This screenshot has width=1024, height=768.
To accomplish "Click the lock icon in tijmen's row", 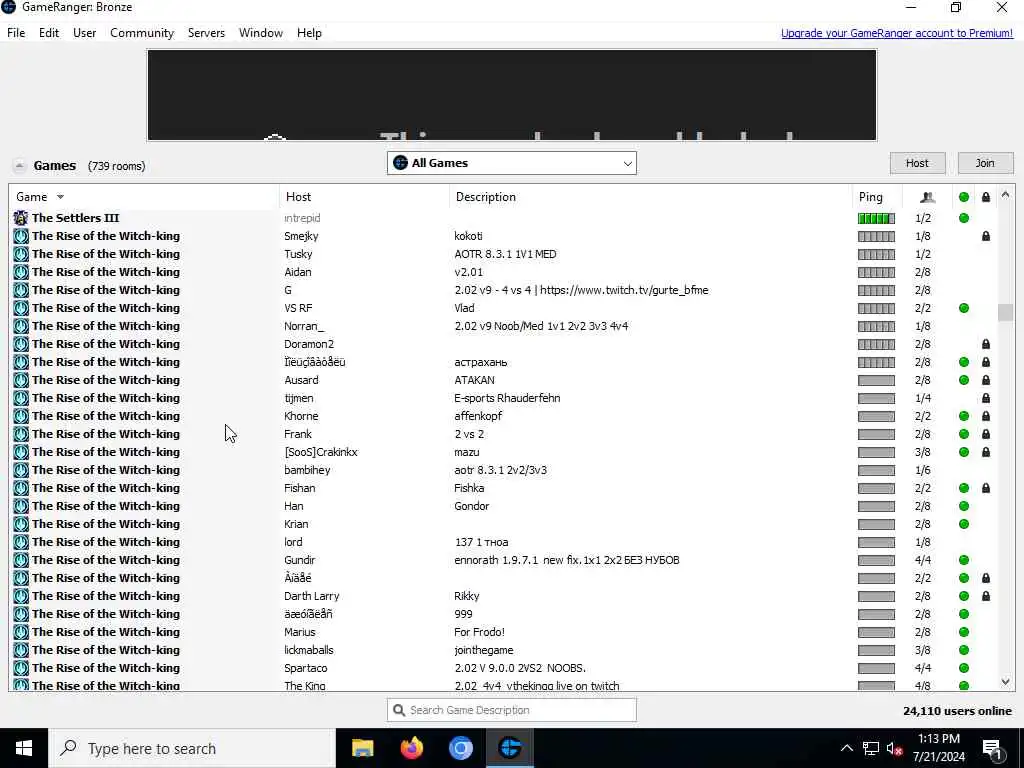I will (x=985, y=398).
